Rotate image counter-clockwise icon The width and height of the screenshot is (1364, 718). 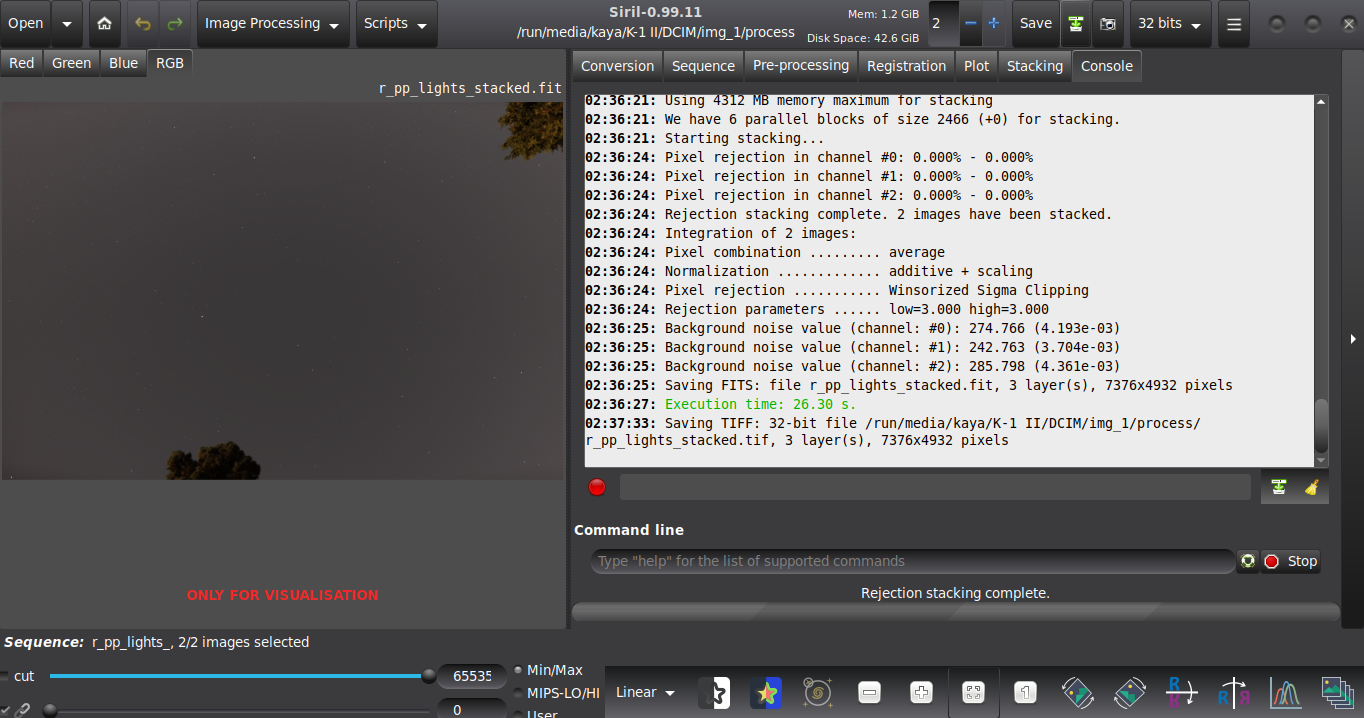pos(1077,692)
